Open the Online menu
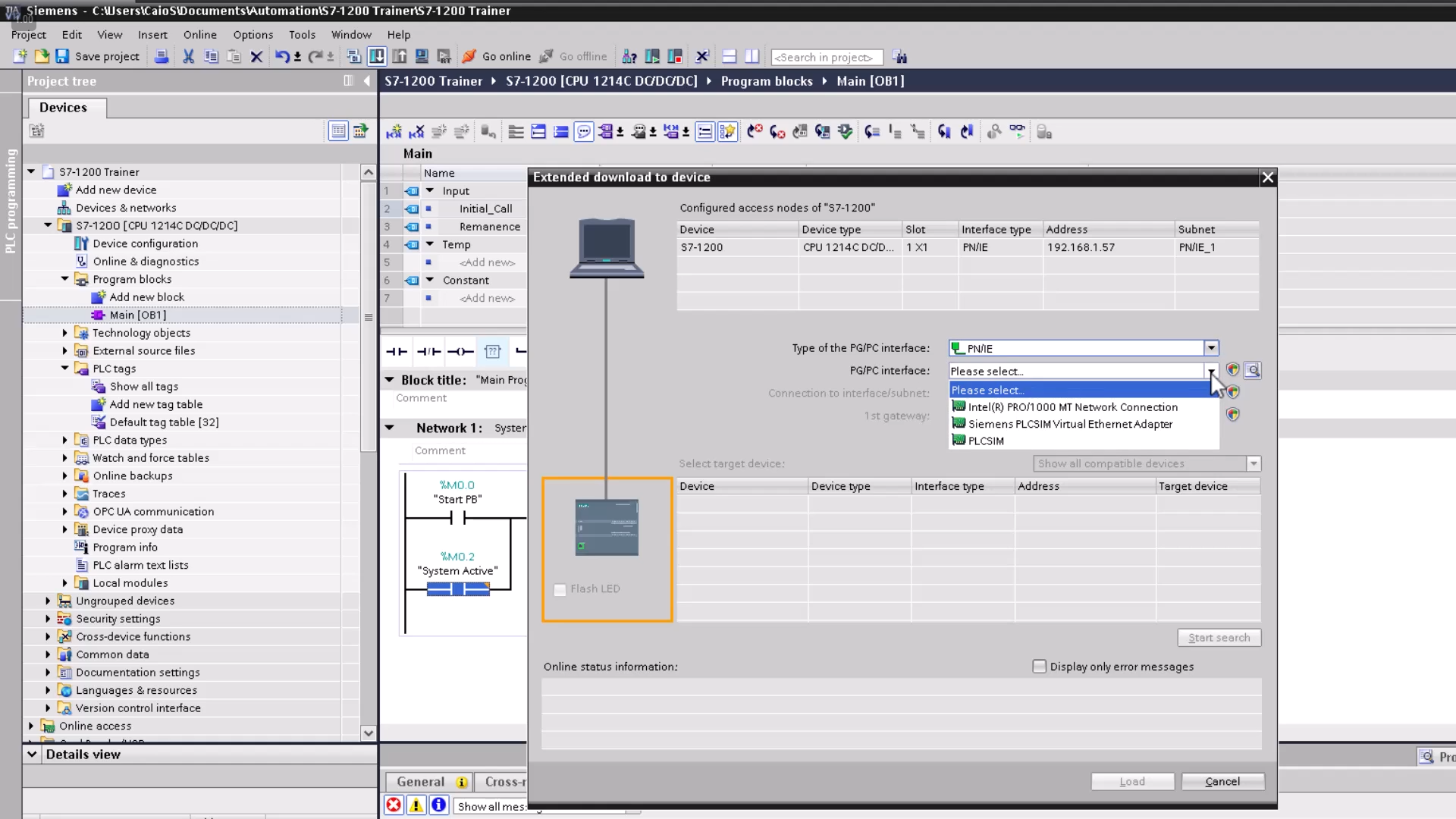Screen dimensions: 1456x819 tap(200, 35)
